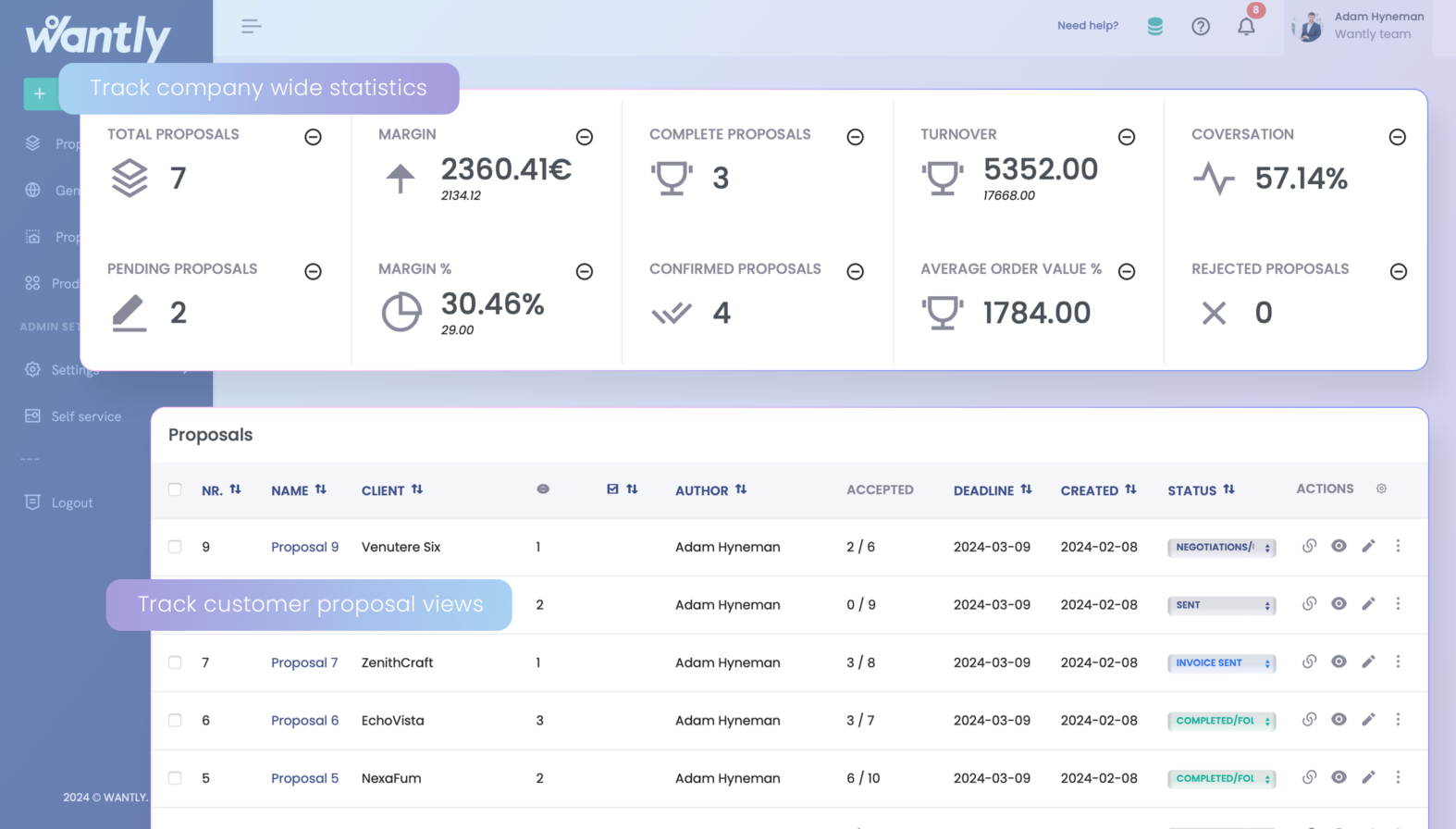1456x829 pixels.
Task: Click the green plus add button
Action: (40, 93)
